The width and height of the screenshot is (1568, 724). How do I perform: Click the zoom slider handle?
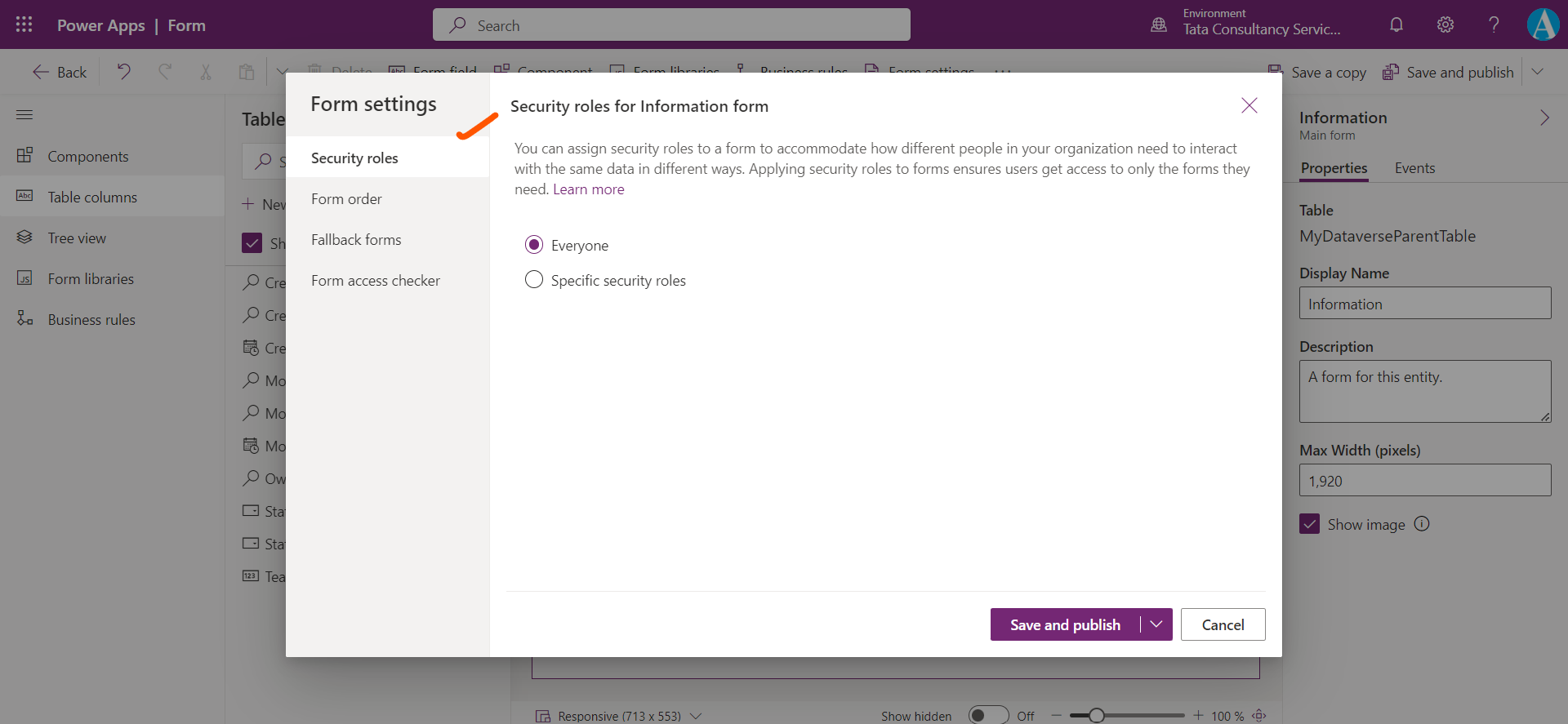click(1097, 715)
